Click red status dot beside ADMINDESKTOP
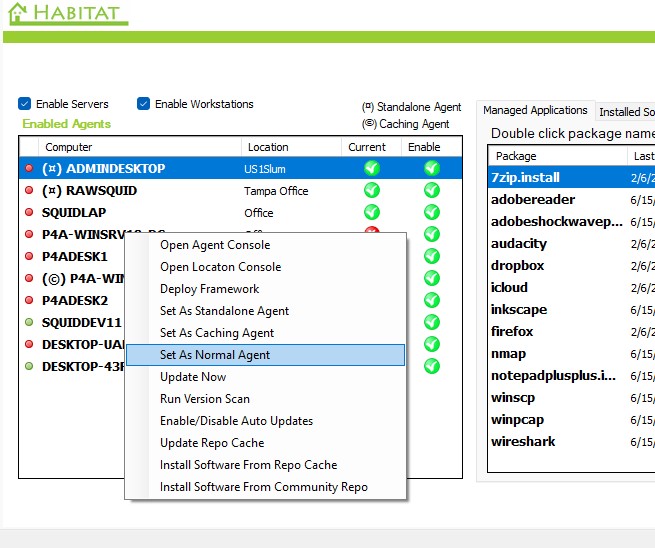The width and height of the screenshot is (655, 548). 29,169
